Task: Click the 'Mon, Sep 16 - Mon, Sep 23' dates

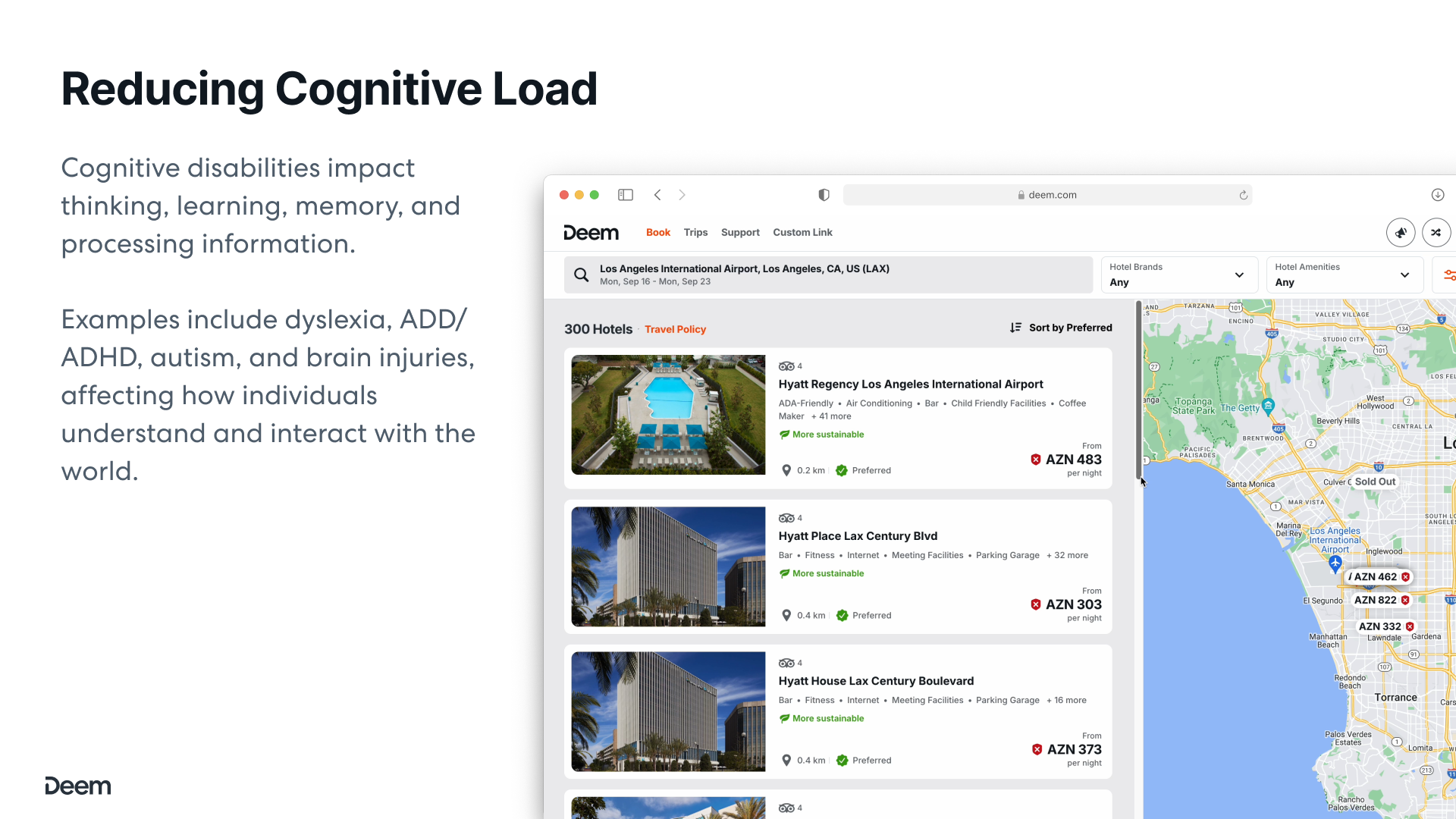Action: [655, 281]
